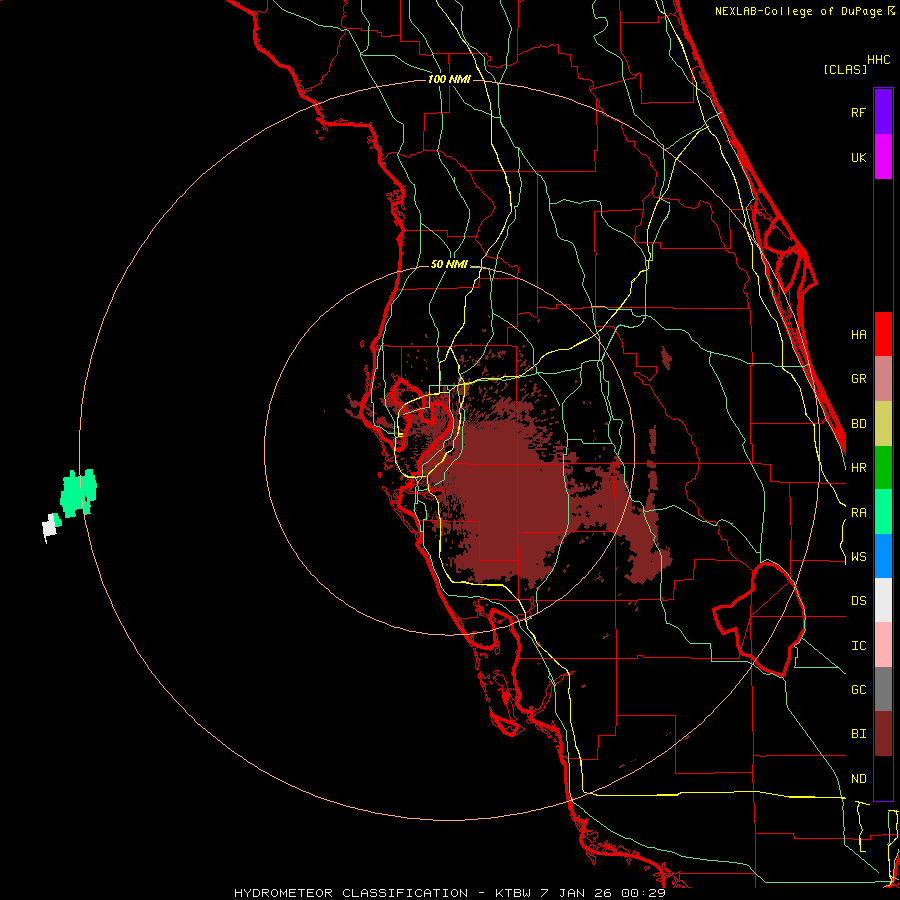Click the white dry snow echo offshore

click(49, 527)
